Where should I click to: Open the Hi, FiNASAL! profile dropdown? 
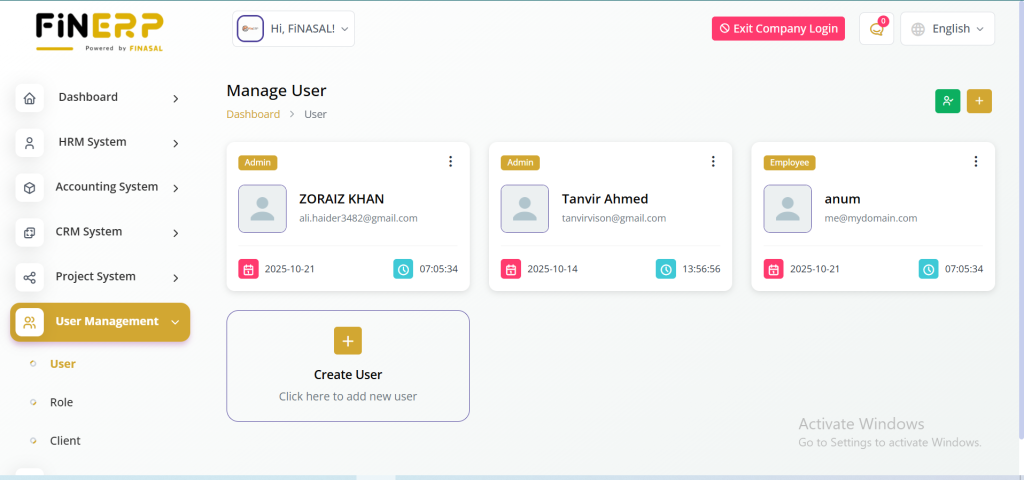click(x=294, y=29)
